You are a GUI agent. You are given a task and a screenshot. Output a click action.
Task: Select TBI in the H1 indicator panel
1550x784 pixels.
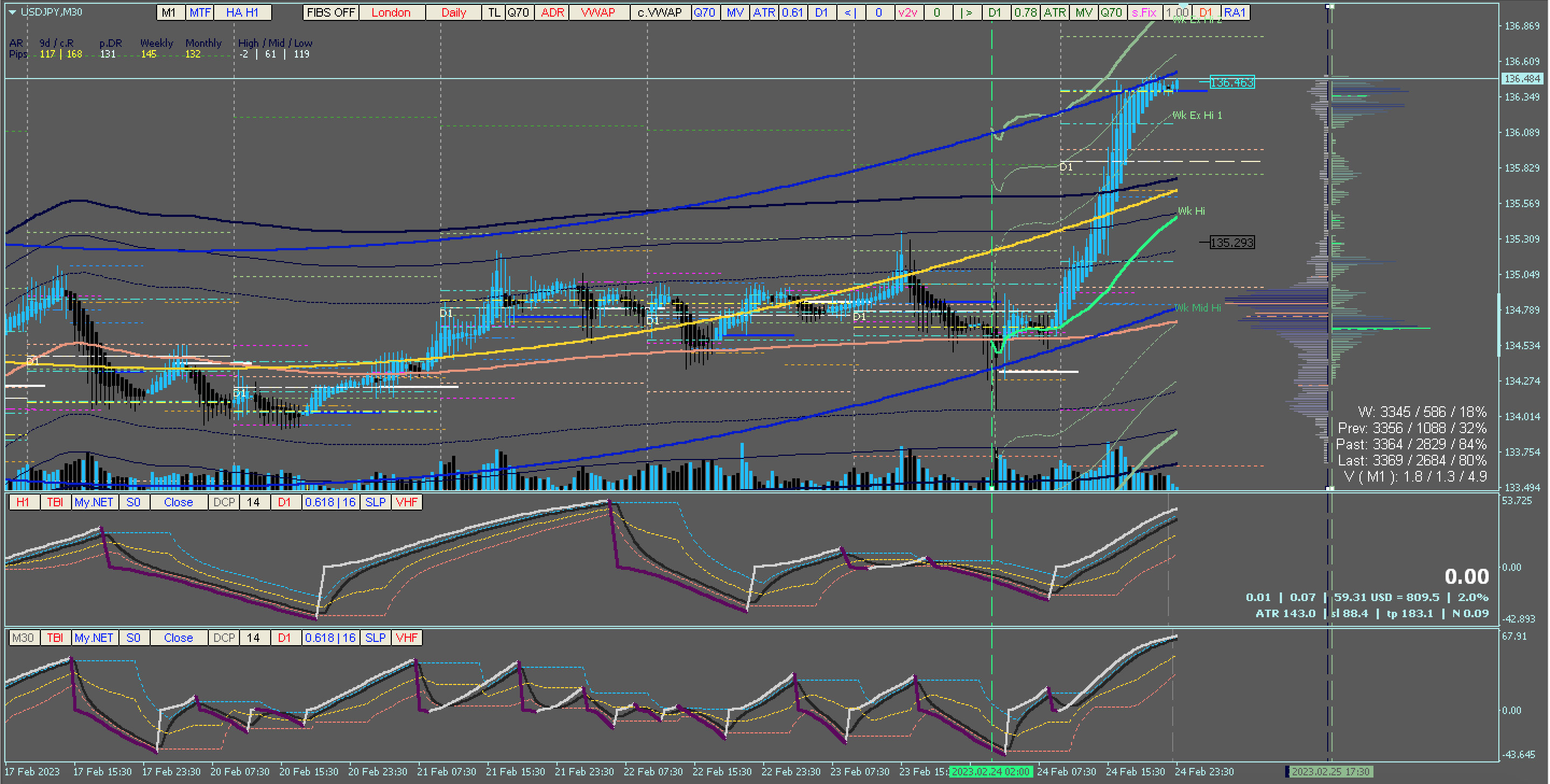point(55,503)
